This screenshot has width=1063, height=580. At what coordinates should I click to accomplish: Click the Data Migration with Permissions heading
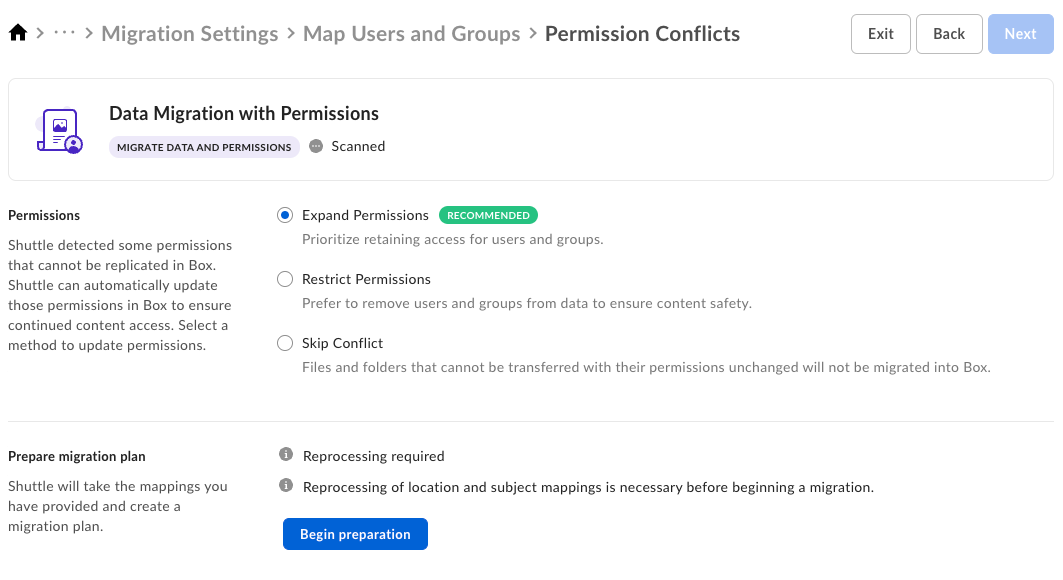coord(243,114)
